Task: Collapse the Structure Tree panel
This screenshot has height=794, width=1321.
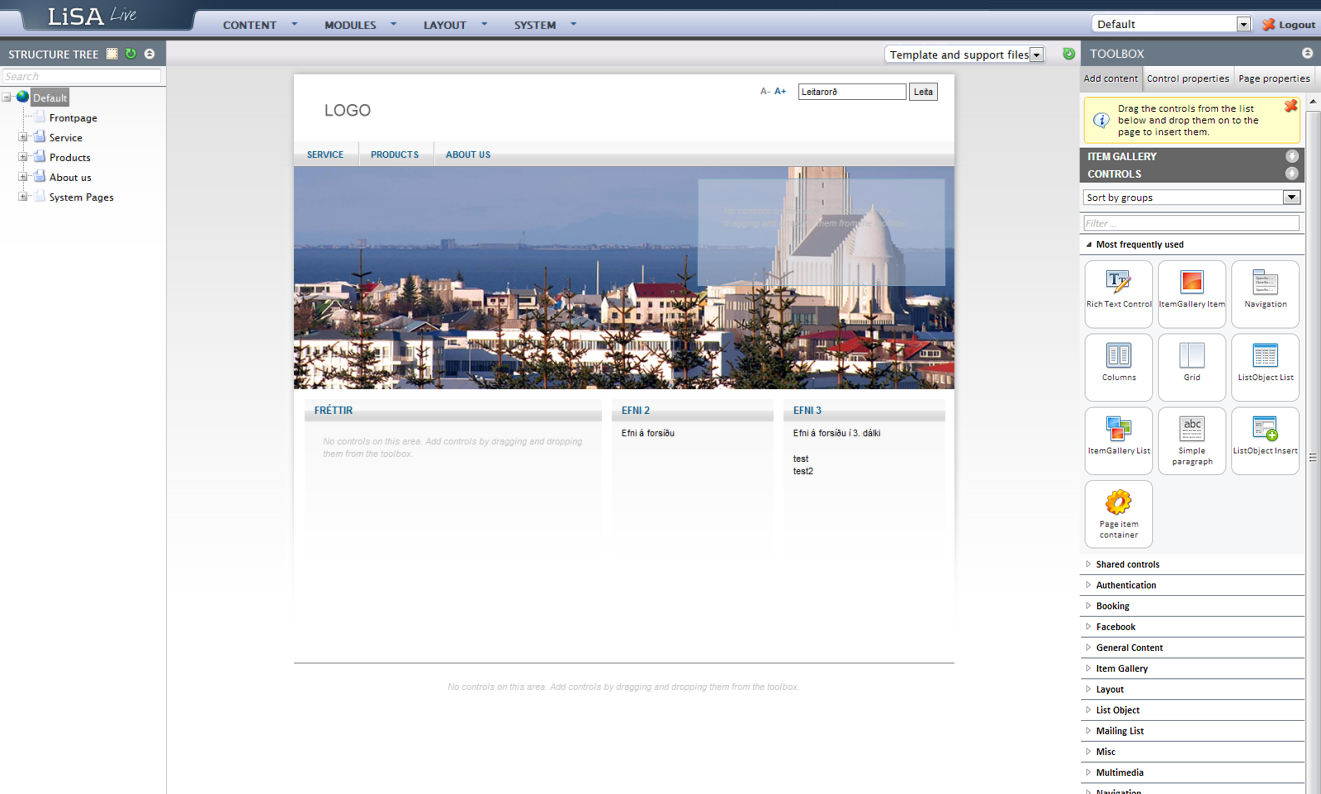Action: coord(149,54)
